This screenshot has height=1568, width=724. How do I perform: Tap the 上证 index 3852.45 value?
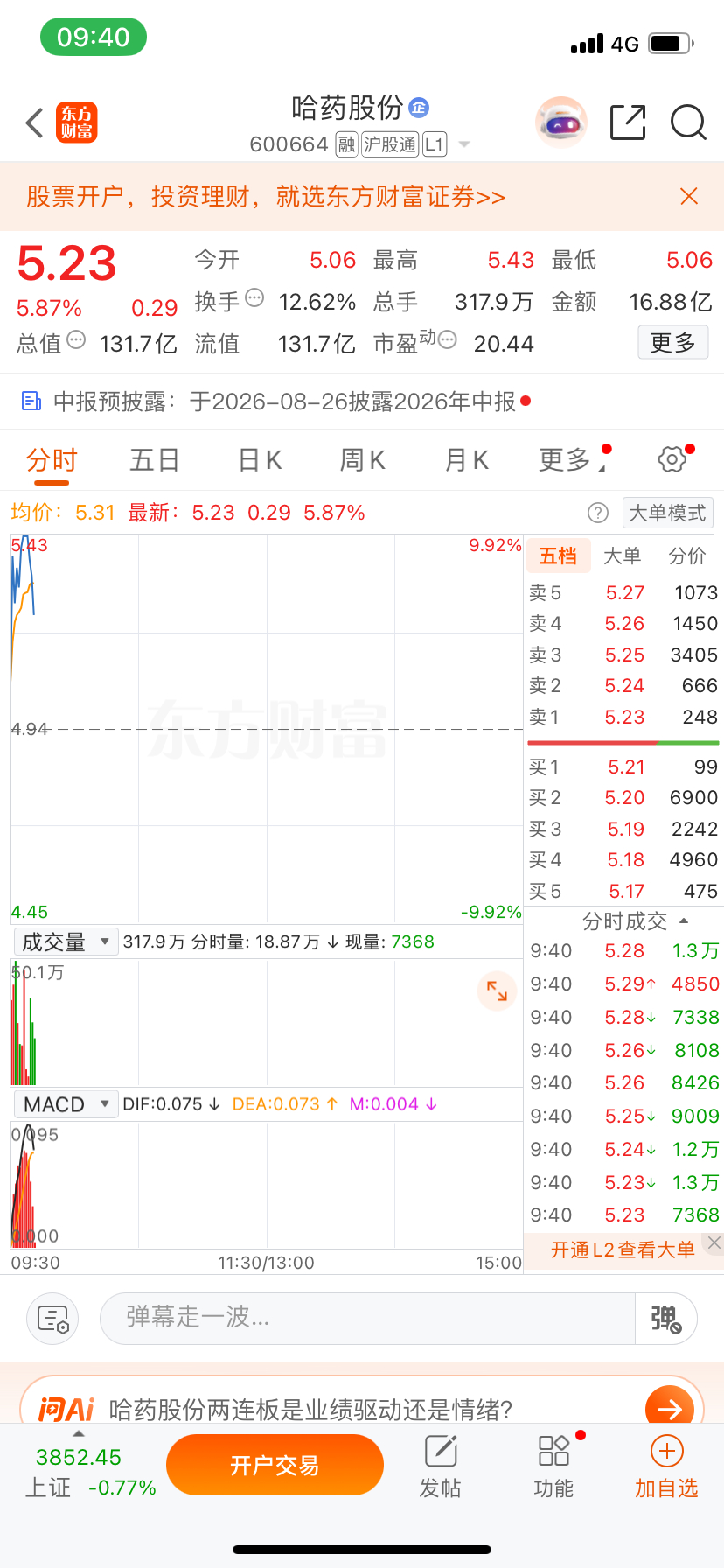79,1457
